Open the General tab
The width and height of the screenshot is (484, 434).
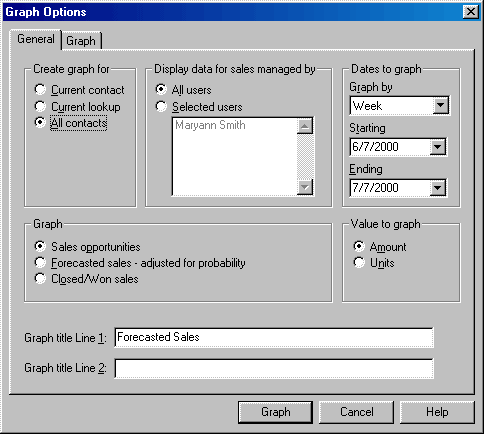tap(36, 39)
